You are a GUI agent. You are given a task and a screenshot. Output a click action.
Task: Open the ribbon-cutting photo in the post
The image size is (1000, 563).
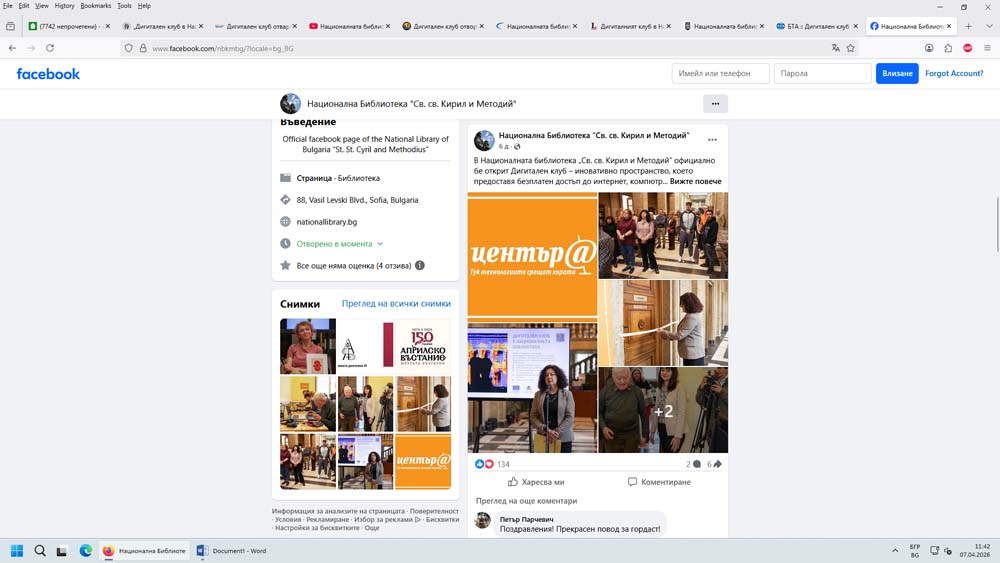[663, 323]
